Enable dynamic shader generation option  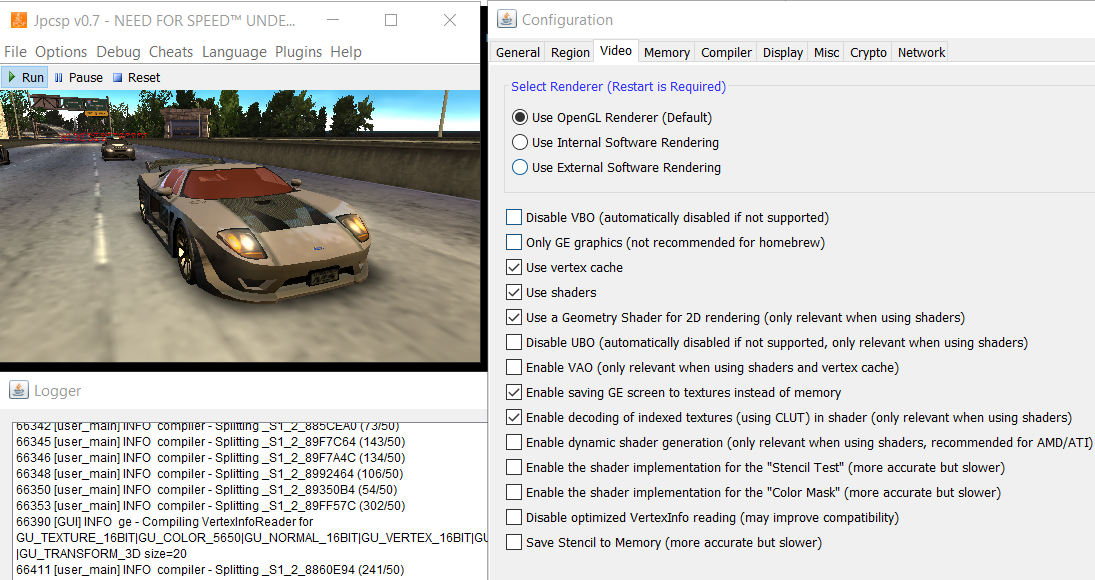click(x=514, y=442)
